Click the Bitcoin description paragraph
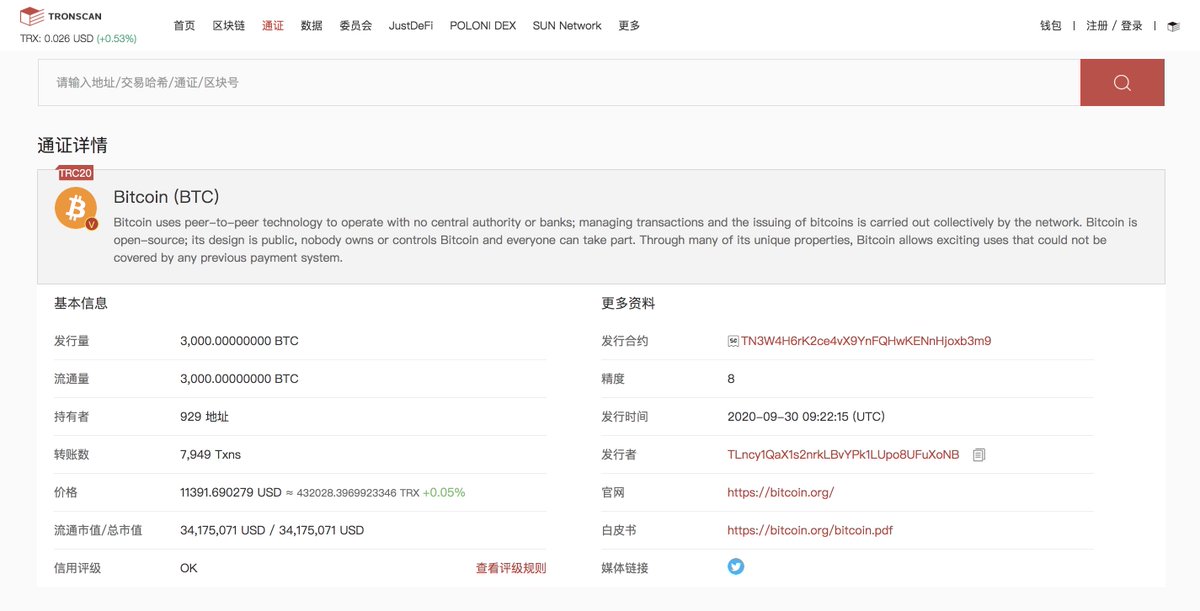This screenshot has width=1200, height=611. click(x=625, y=240)
